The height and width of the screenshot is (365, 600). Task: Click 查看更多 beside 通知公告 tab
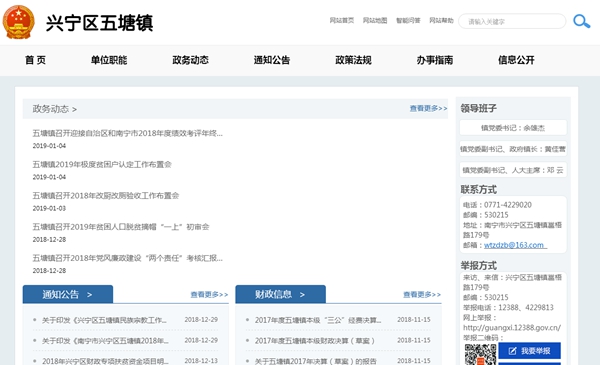tap(209, 294)
